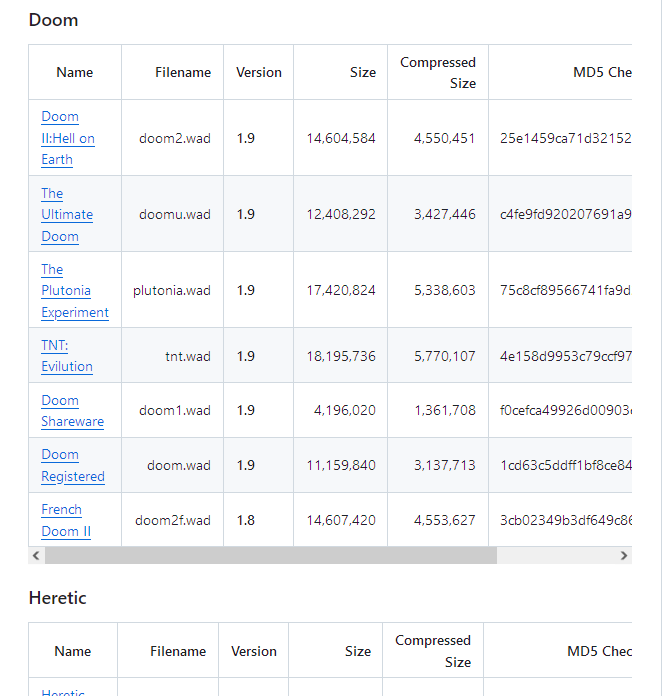The width and height of the screenshot is (663, 696).
Task: Click the Doom table Version column header
Action: 259,72
